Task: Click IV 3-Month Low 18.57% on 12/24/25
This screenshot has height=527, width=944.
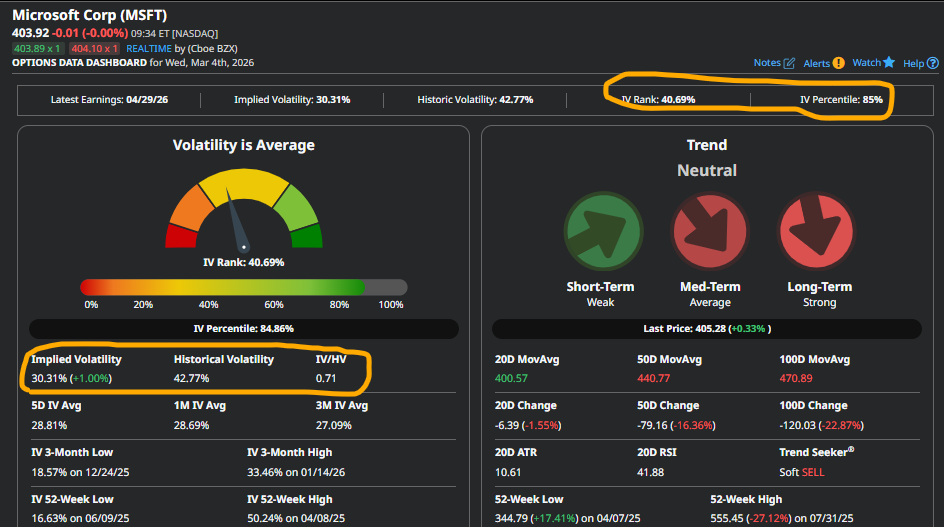Action: [80, 472]
